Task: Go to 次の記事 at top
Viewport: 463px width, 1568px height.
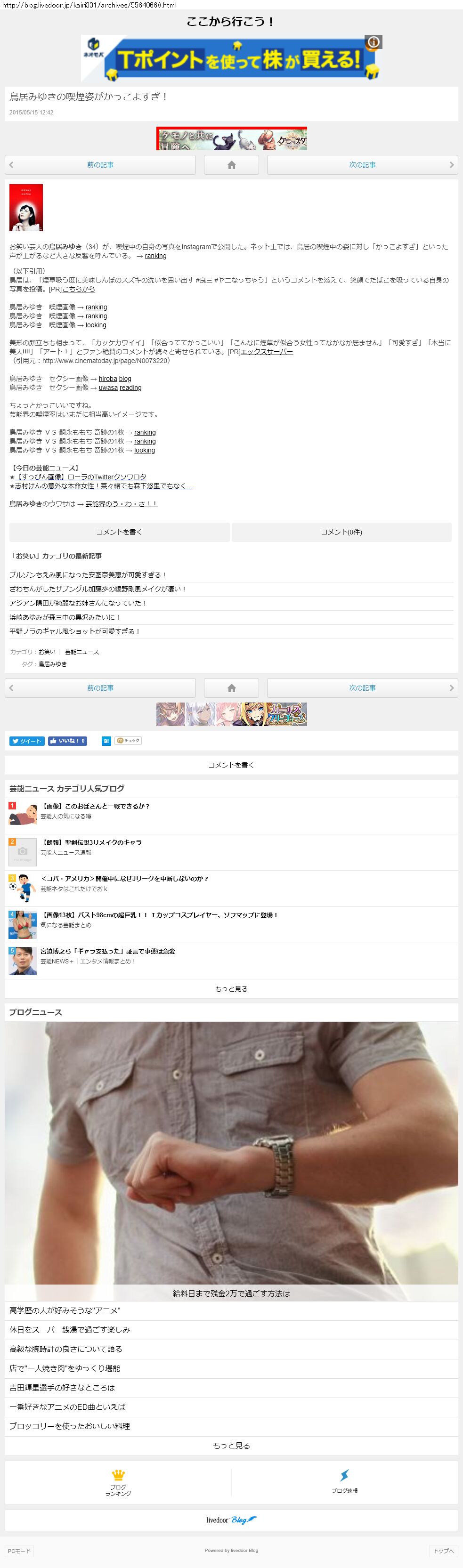Action: pyautogui.click(x=363, y=165)
